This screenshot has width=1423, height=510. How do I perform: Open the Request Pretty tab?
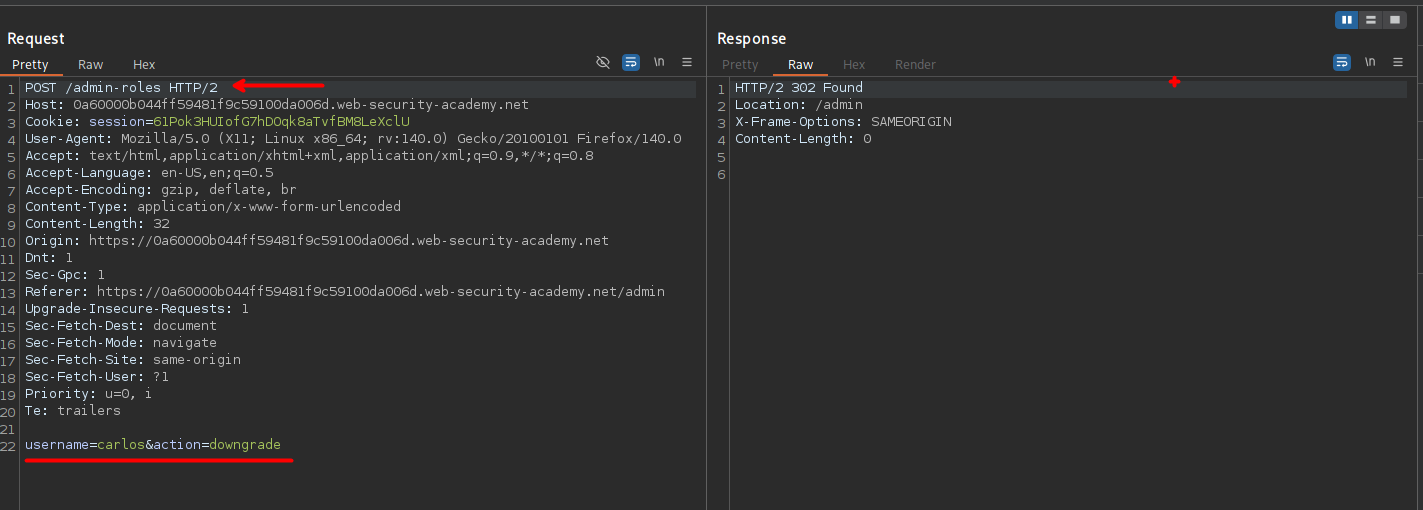[x=30, y=64]
